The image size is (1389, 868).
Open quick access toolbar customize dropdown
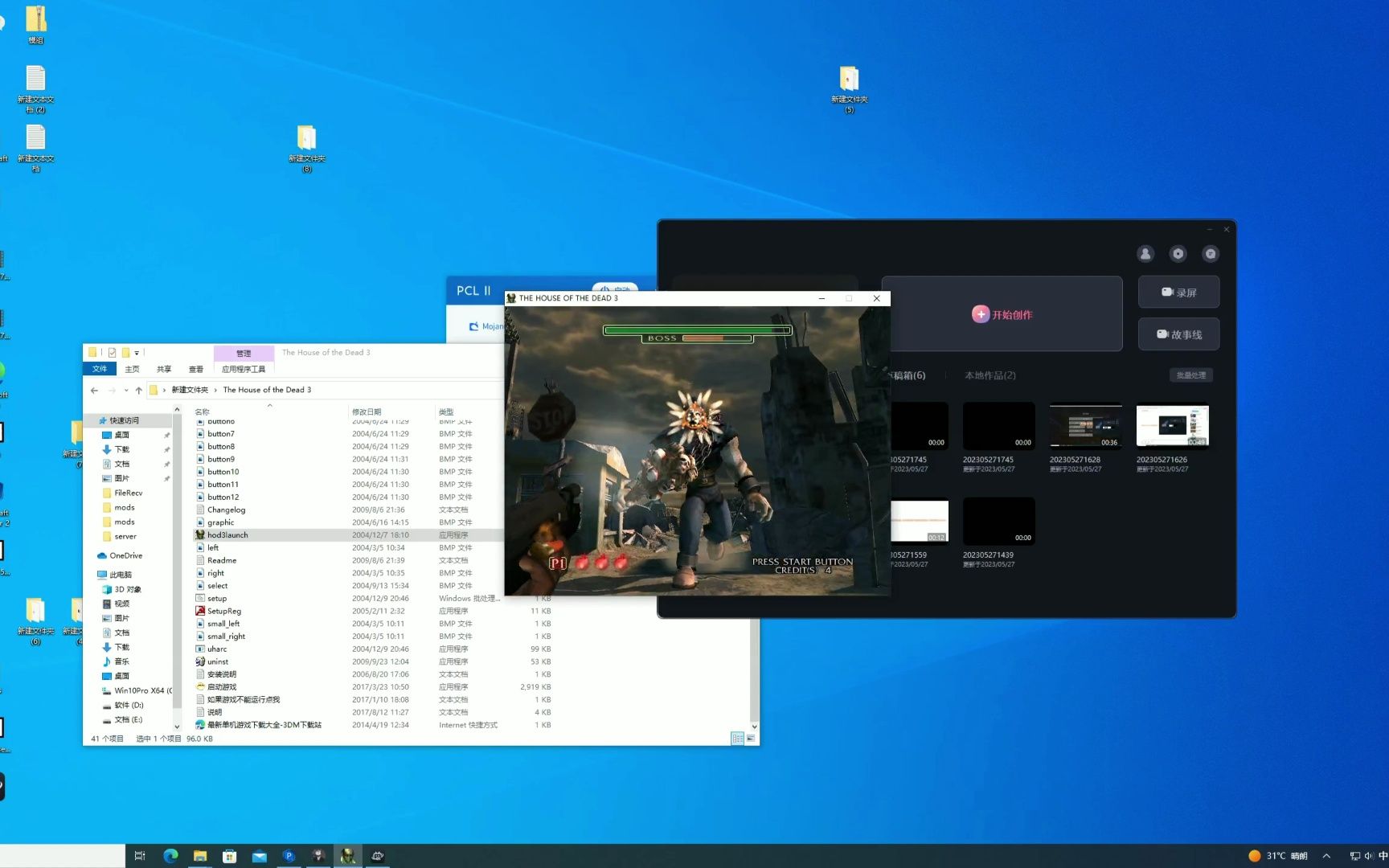(137, 353)
